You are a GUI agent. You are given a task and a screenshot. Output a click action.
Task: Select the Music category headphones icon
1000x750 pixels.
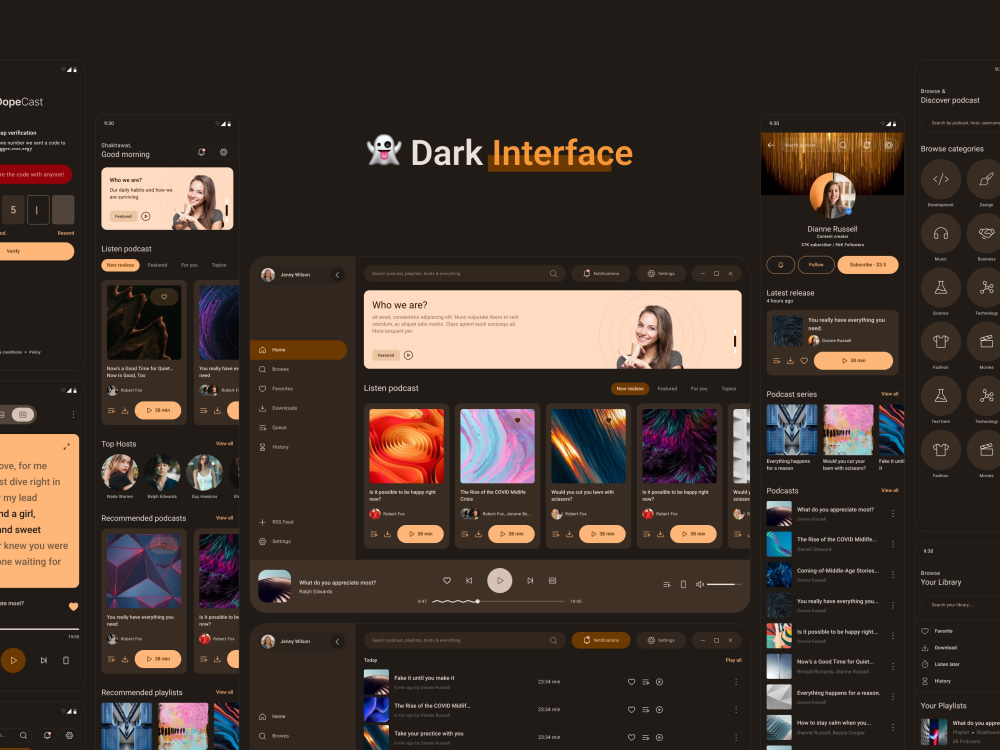(941, 233)
